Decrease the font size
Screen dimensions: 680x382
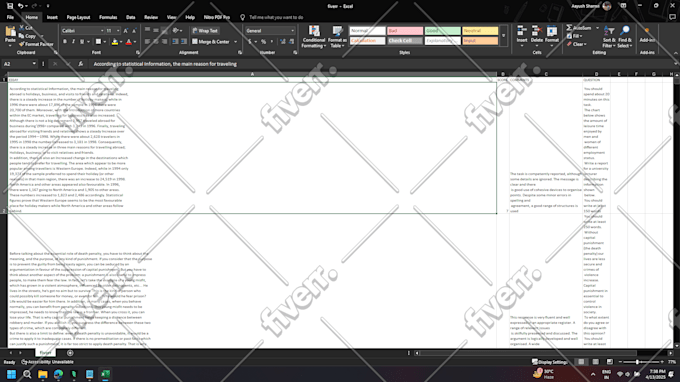[134, 31]
